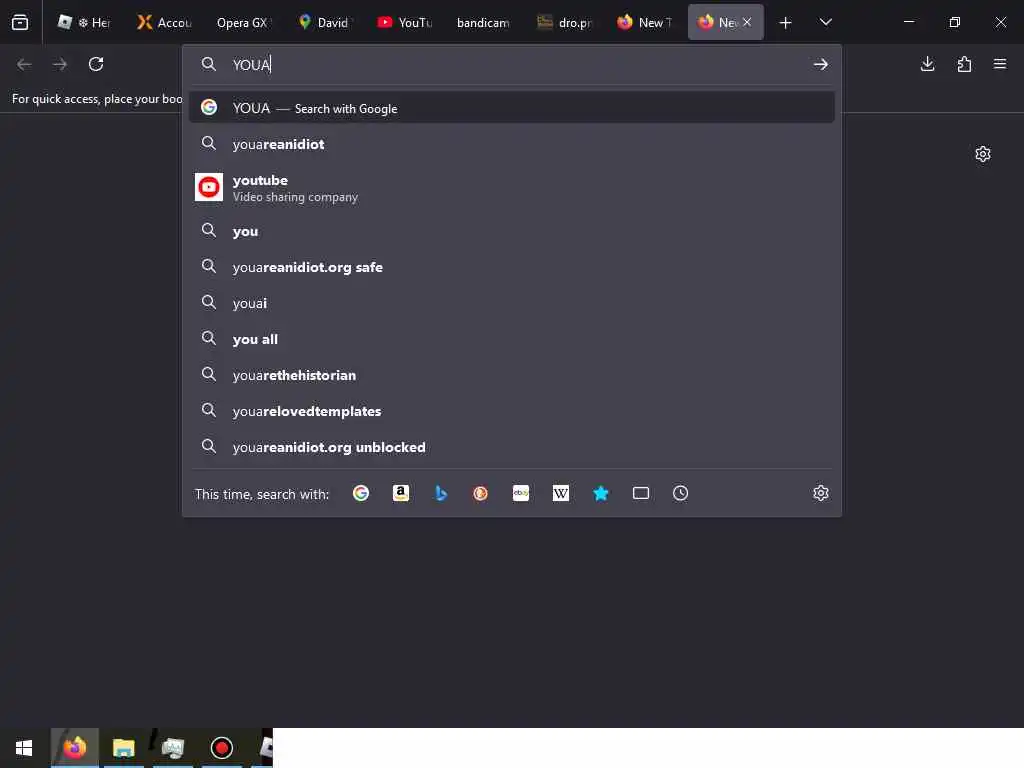Switch to the Opera GX tab
The width and height of the screenshot is (1024, 768).
(x=242, y=22)
